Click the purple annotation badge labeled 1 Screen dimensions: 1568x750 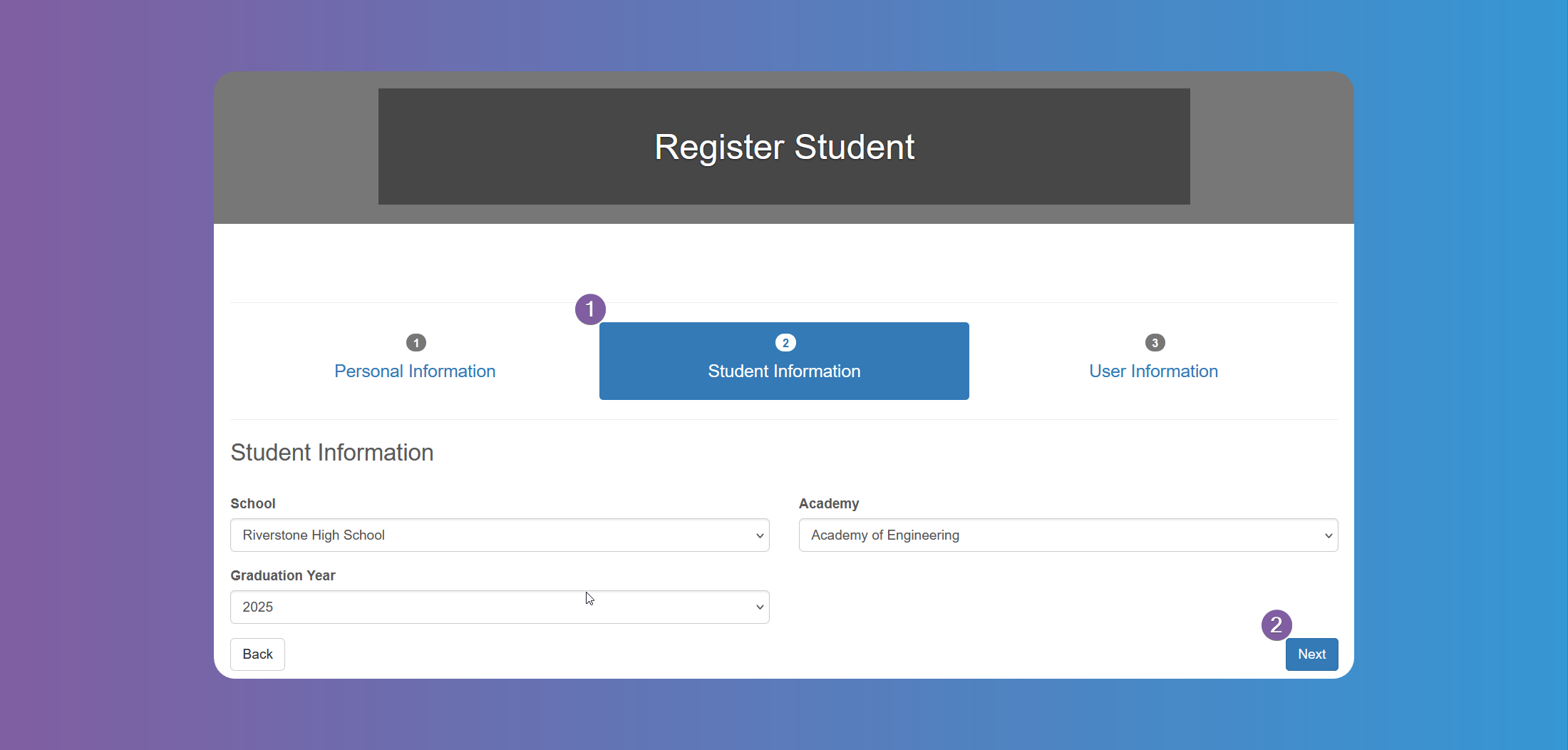[589, 309]
